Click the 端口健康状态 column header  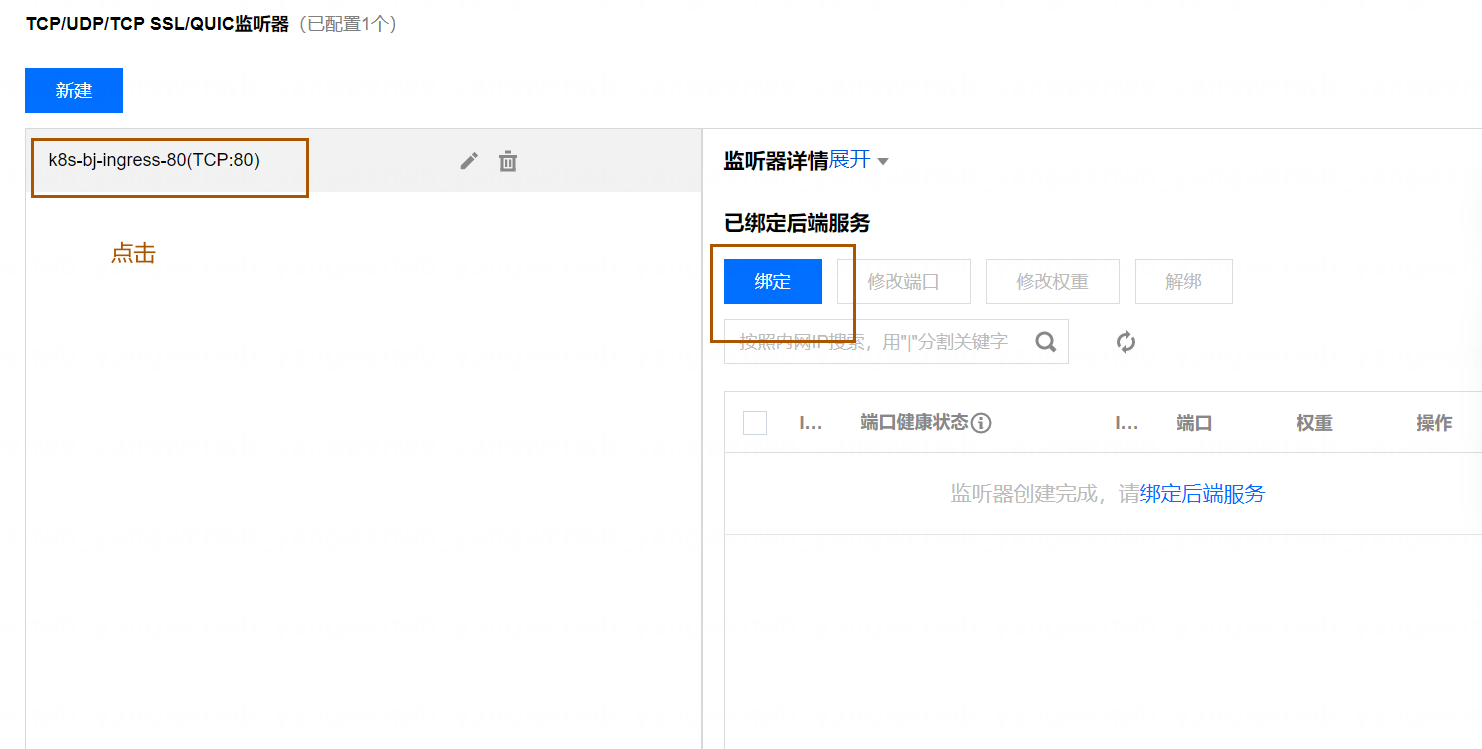pyautogui.click(x=914, y=422)
